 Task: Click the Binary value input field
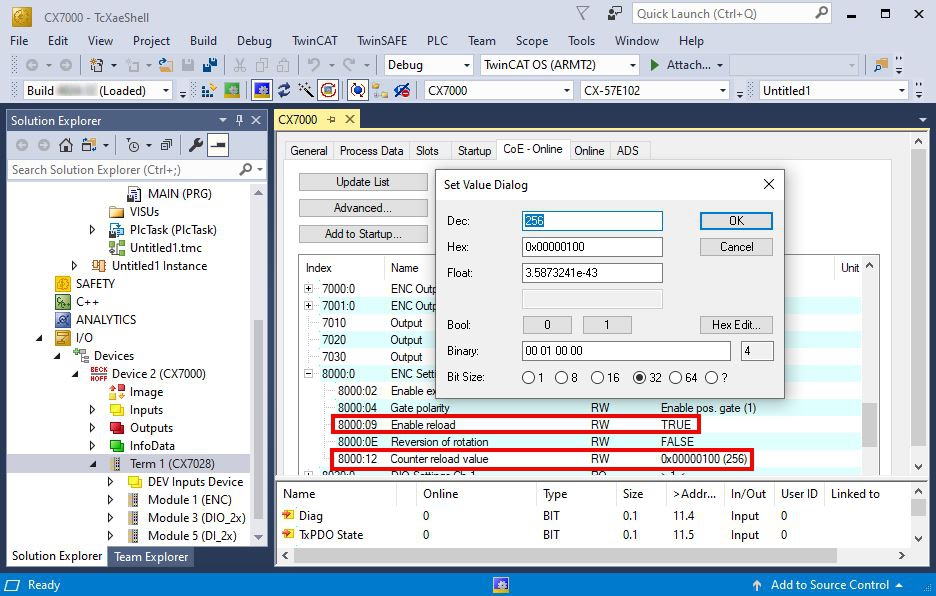626,351
